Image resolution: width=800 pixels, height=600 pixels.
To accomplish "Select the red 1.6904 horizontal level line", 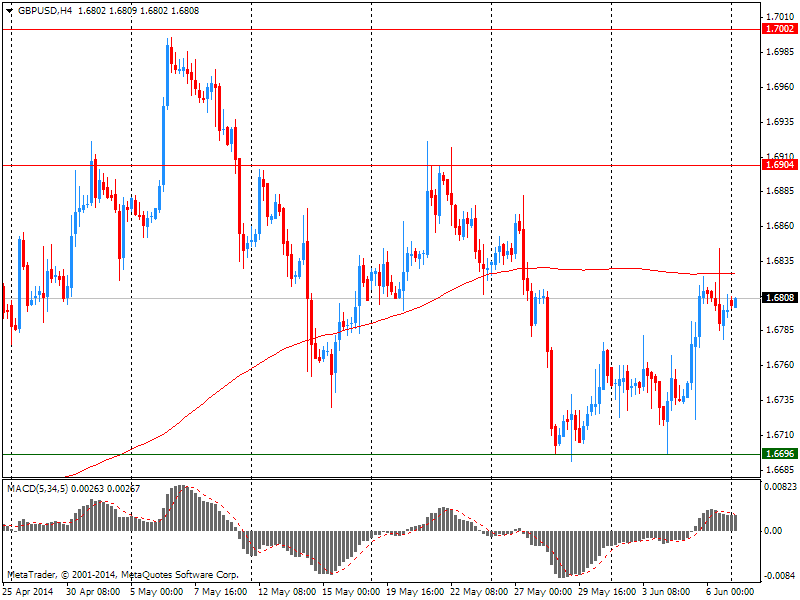I will 381,165.
